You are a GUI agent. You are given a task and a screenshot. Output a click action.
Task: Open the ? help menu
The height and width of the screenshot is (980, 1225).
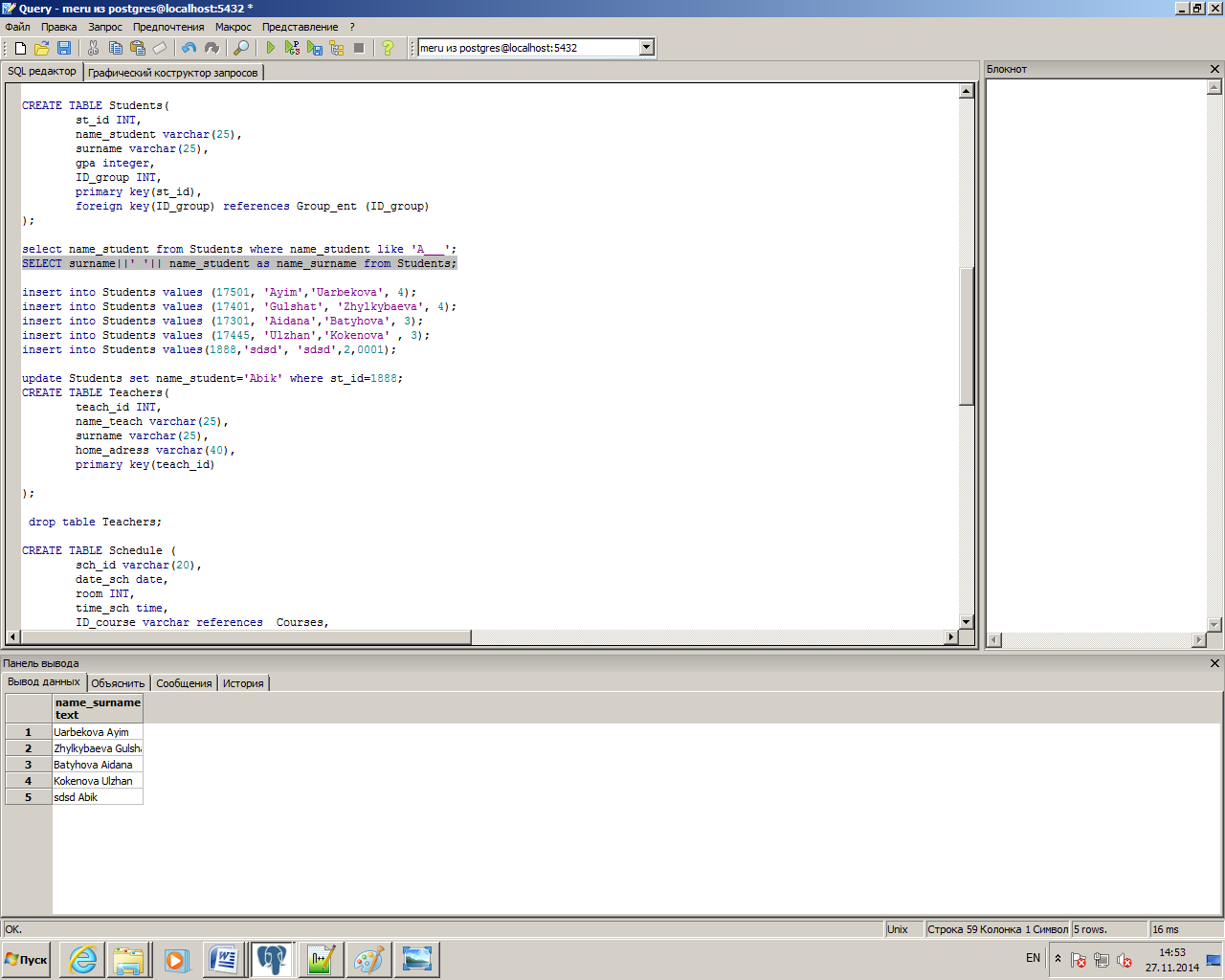(352, 27)
